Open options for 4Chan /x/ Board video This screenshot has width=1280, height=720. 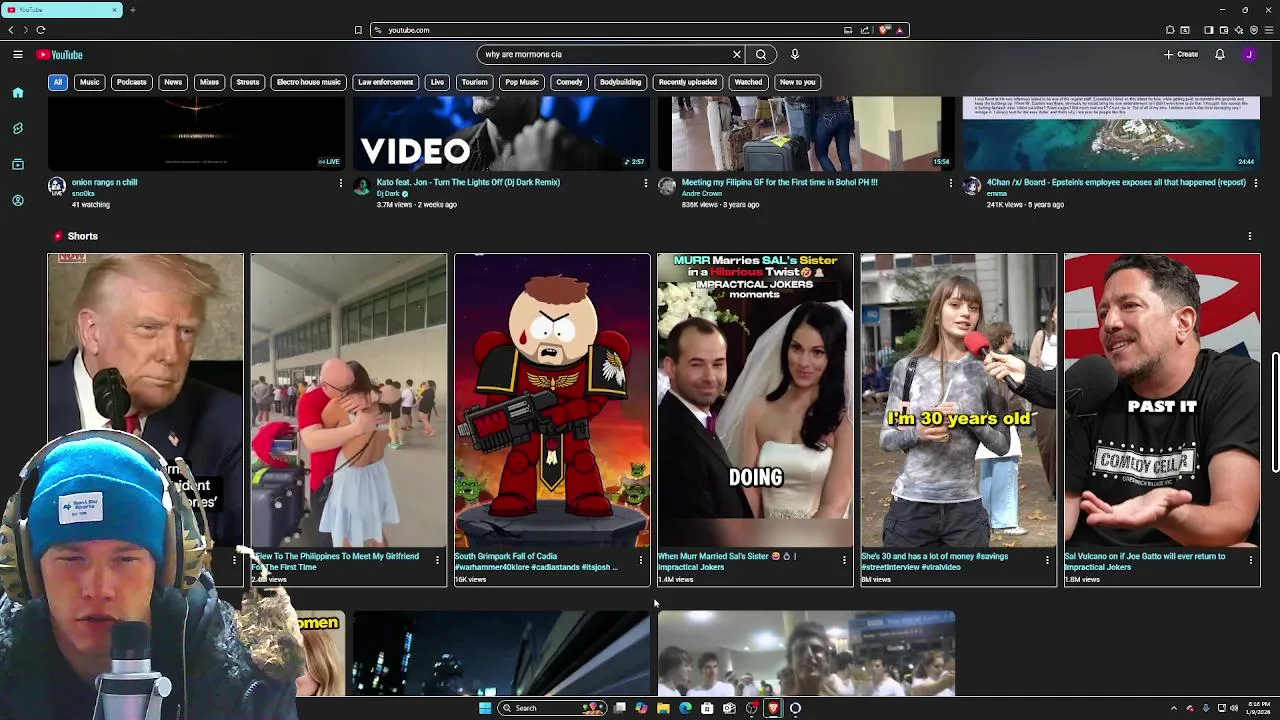tap(1255, 183)
